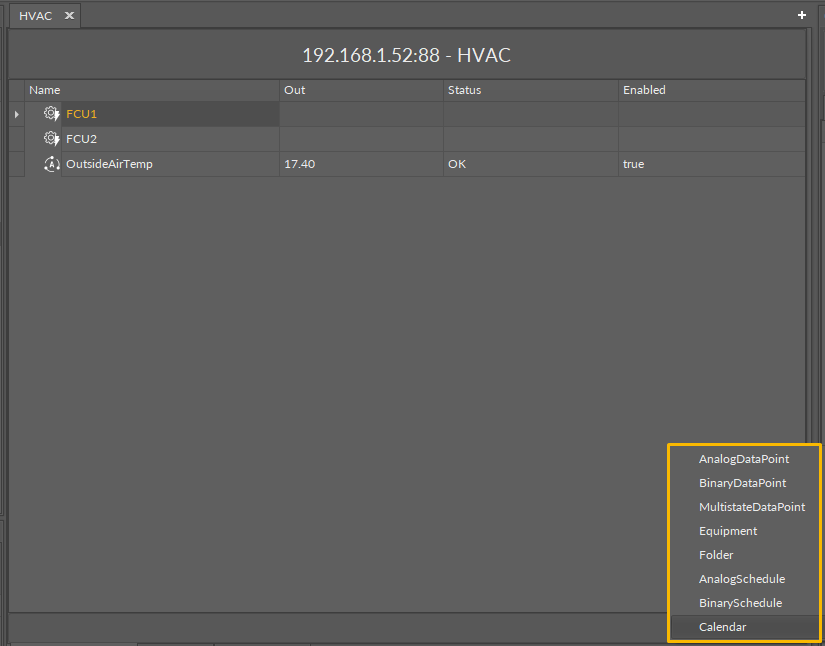Select the OutsideAirTemp Out value 17.40
Screen dimensions: 825x646
300,164
